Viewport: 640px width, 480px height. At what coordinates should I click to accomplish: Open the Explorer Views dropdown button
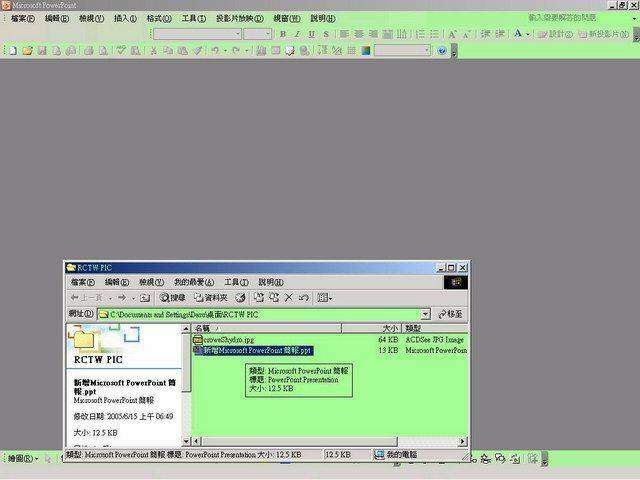(x=325, y=298)
